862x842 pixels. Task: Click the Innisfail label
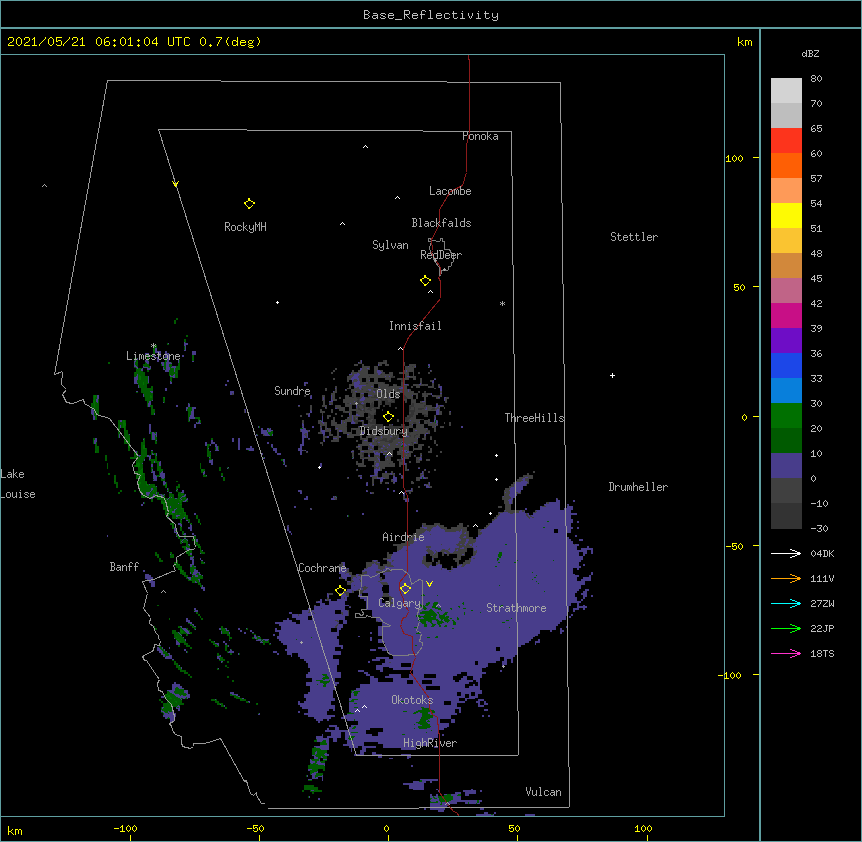click(x=415, y=326)
